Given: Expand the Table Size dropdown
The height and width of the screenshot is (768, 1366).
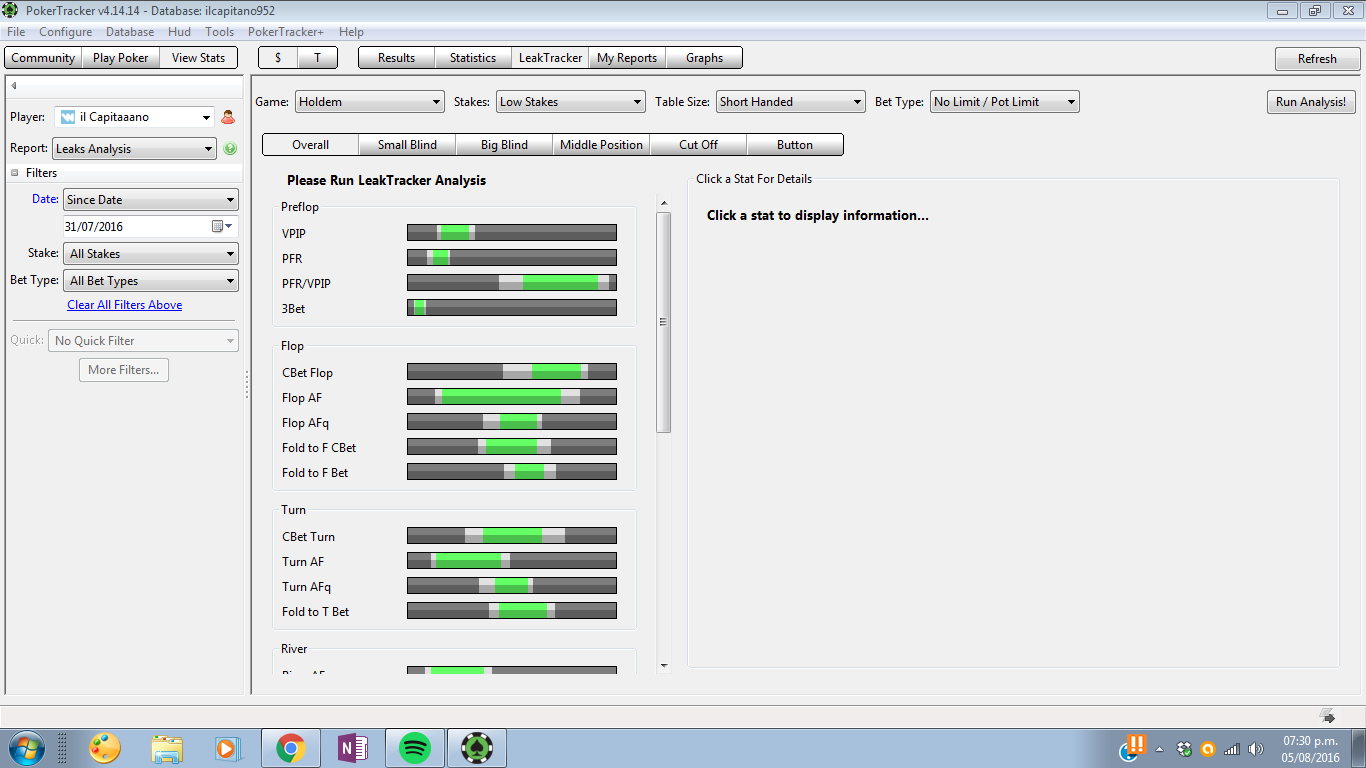Looking at the screenshot, I should click(x=790, y=102).
